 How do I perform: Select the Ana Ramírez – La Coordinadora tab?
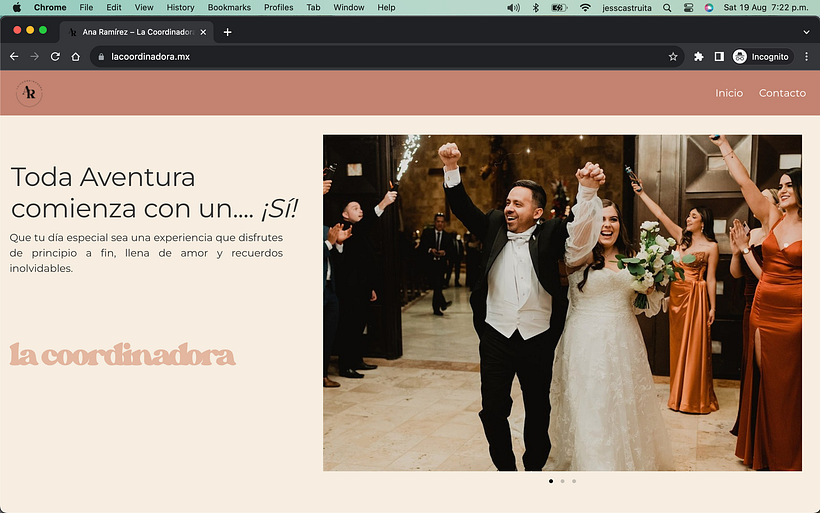click(x=137, y=32)
